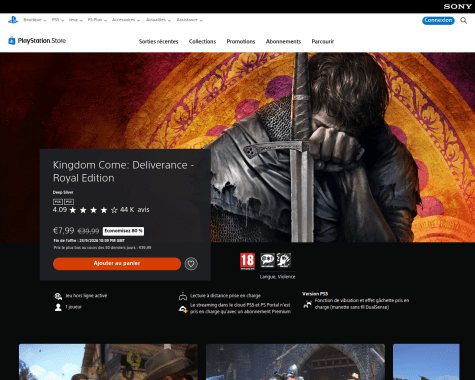Expand the PS5 dropdown menu

point(58,20)
